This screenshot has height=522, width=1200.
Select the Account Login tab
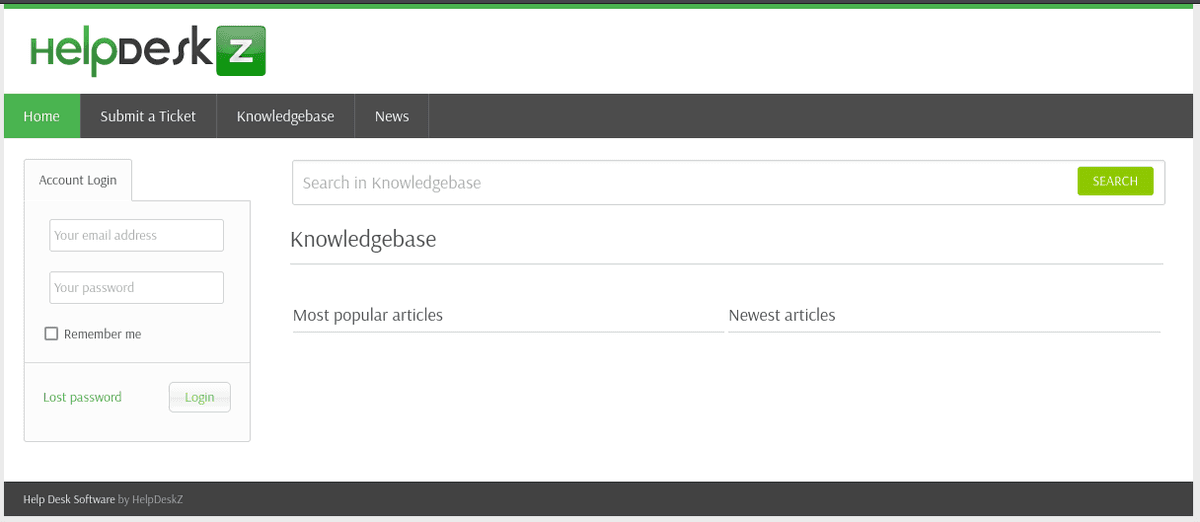point(78,180)
